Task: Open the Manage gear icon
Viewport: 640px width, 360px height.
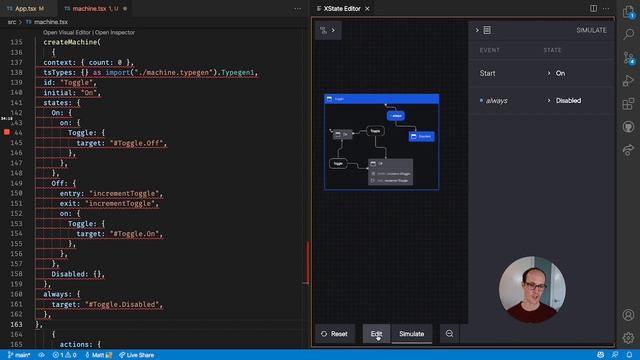Action: 629,338
